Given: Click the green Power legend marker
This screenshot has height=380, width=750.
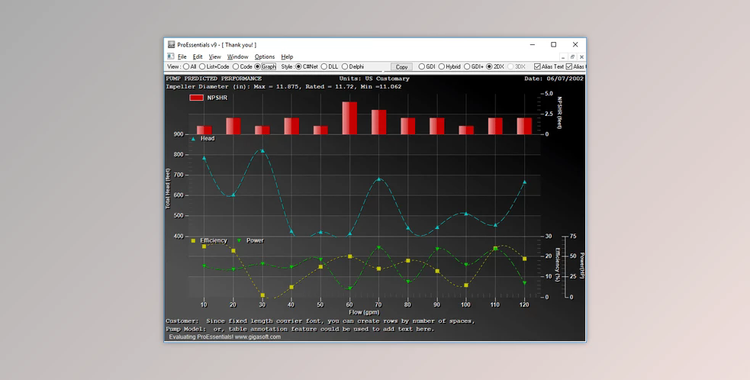Looking at the screenshot, I should click(239, 241).
